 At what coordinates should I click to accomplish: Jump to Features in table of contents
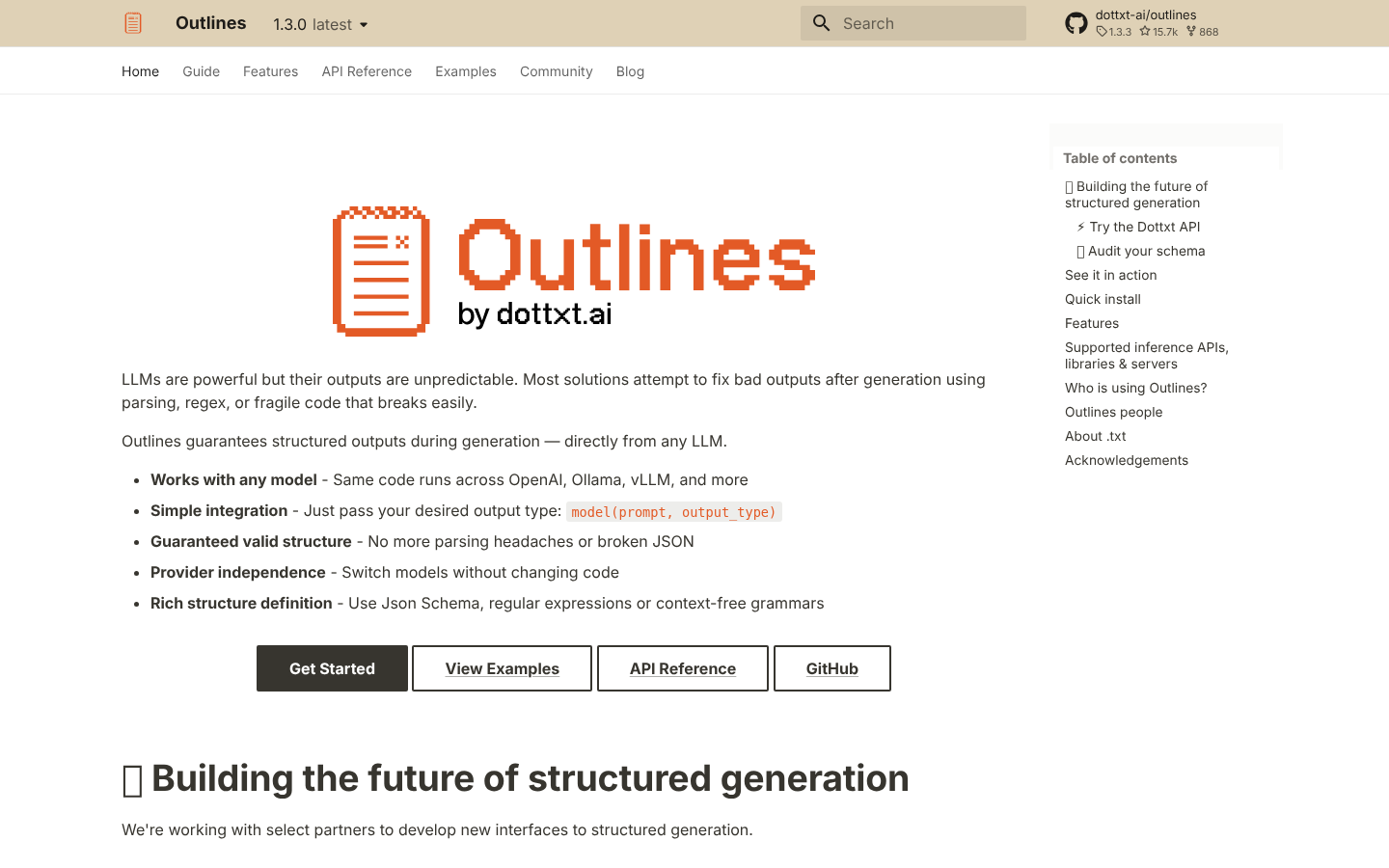click(x=1092, y=323)
